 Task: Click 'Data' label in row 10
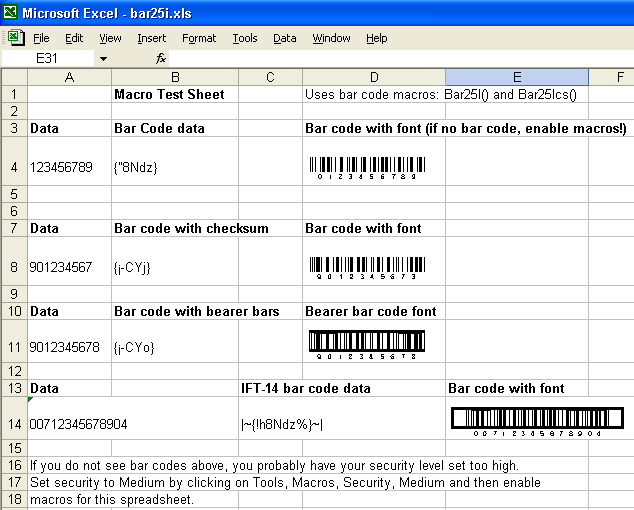[44, 311]
